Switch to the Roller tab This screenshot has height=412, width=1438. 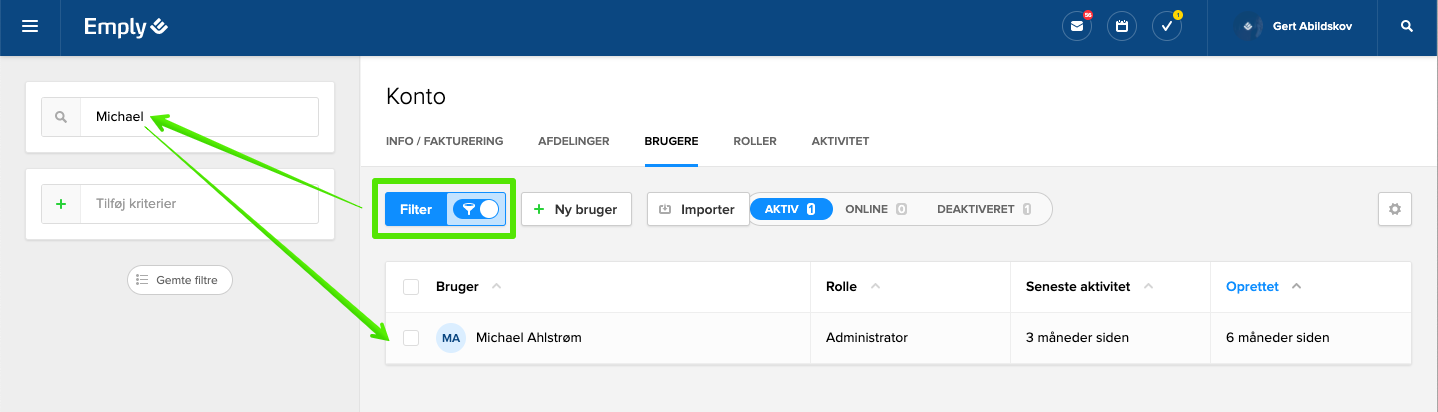point(754,141)
